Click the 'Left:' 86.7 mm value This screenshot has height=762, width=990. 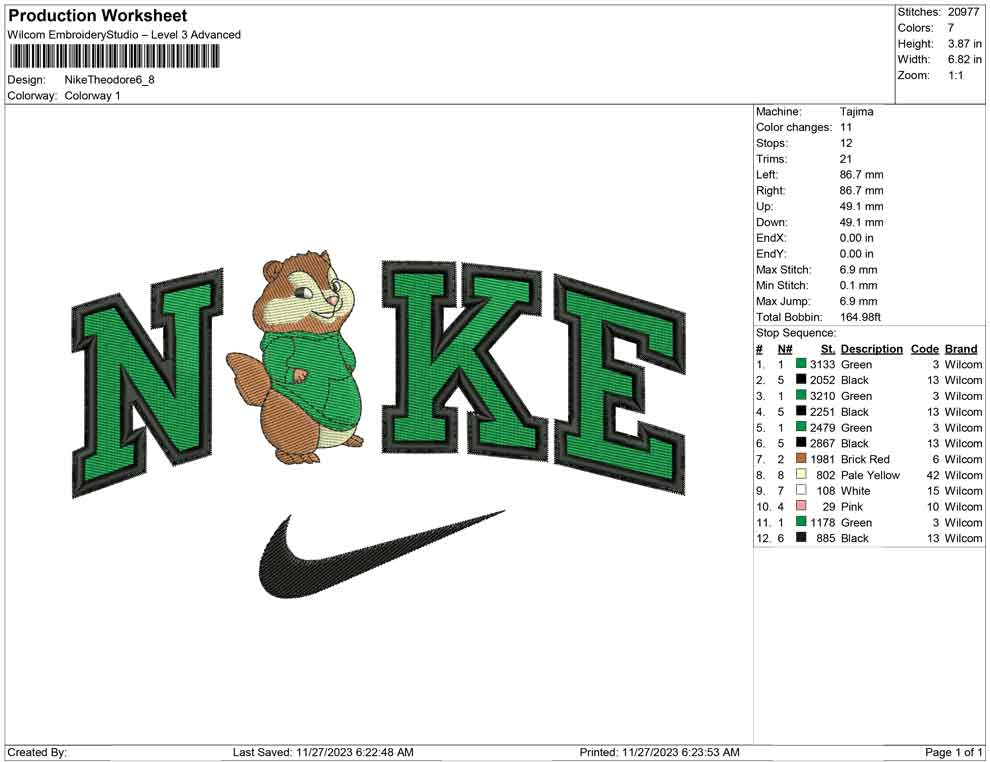pyautogui.click(x=862, y=174)
